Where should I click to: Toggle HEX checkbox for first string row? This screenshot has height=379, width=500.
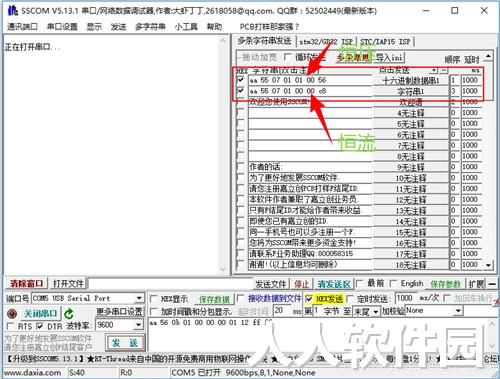tap(240, 80)
